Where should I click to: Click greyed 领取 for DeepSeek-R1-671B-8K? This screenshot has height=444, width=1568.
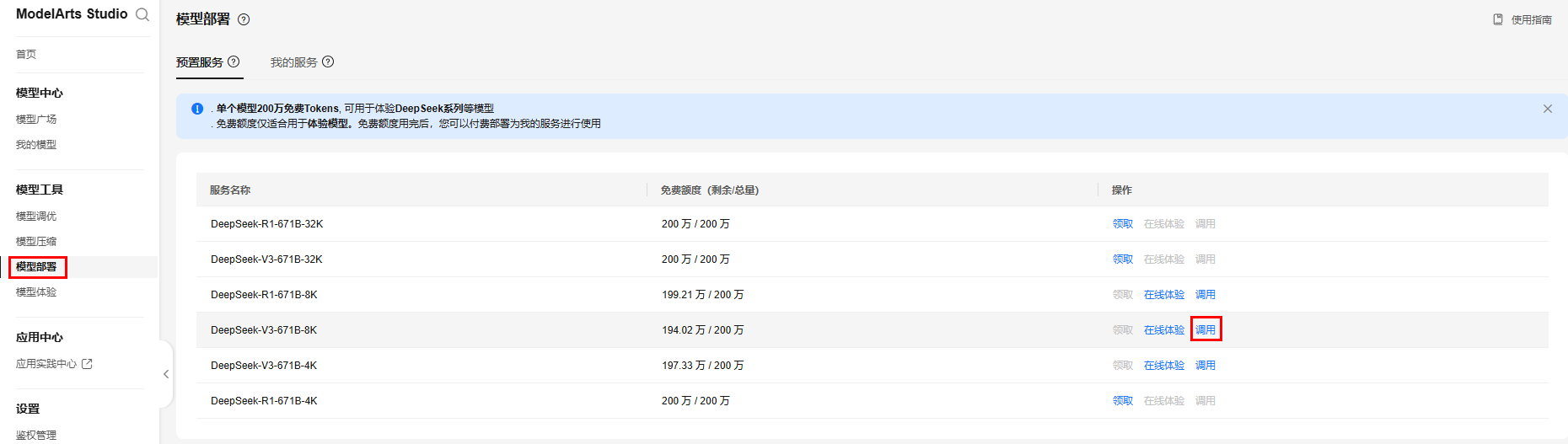[x=1123, y=295]
